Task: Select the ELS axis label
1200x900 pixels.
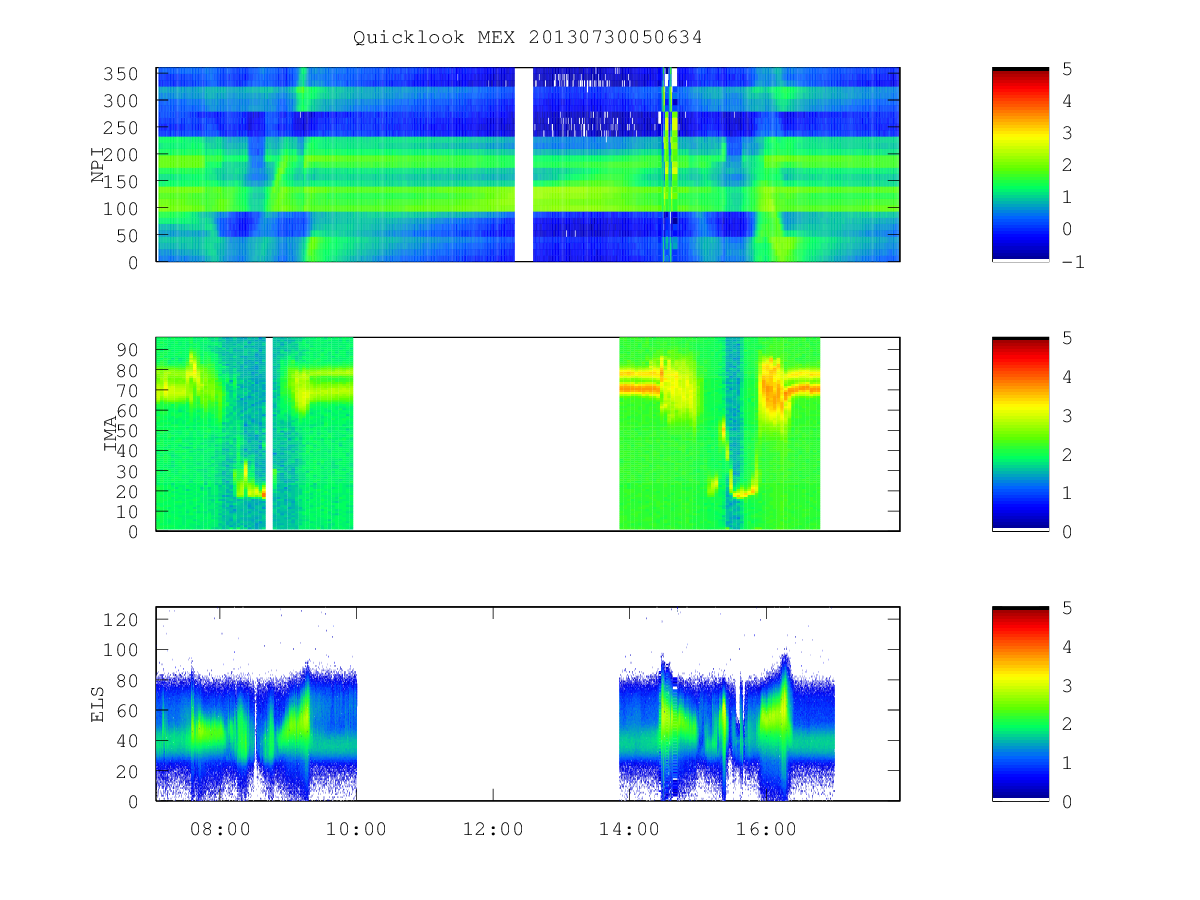Action: tap(98, 704)
